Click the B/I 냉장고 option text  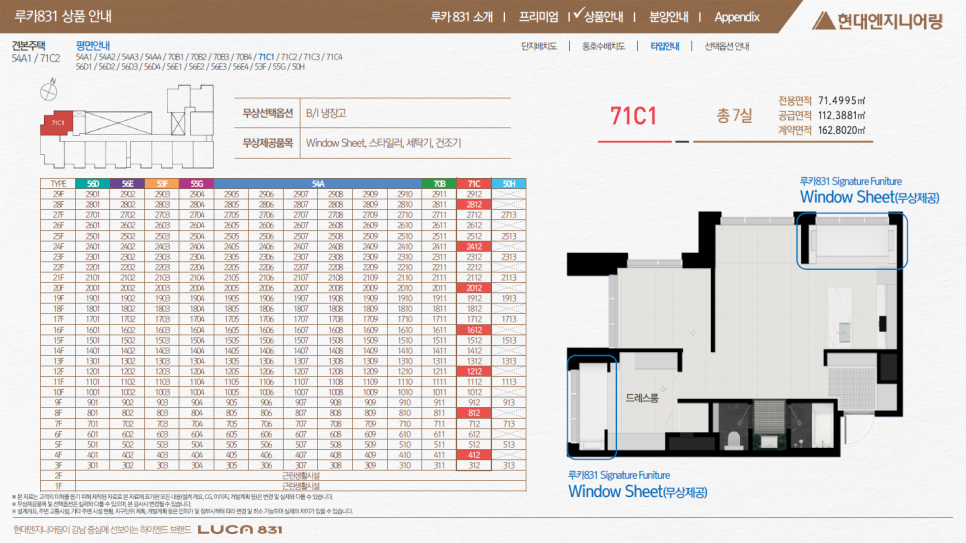[326, 113]
